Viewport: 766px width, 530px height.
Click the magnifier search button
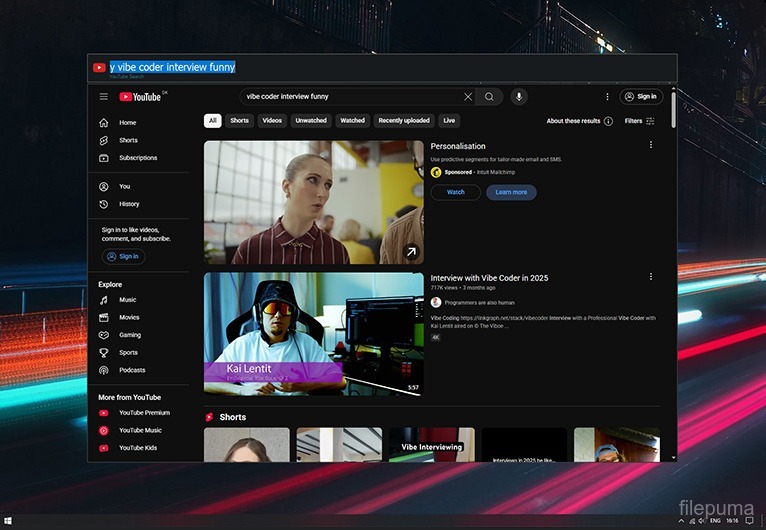pos(489,97)
